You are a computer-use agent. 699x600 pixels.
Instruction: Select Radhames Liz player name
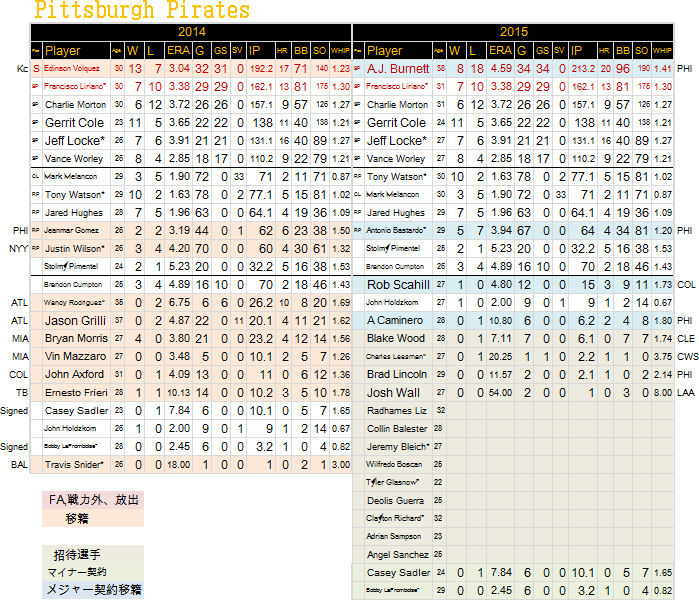click(x=396, y=410)
